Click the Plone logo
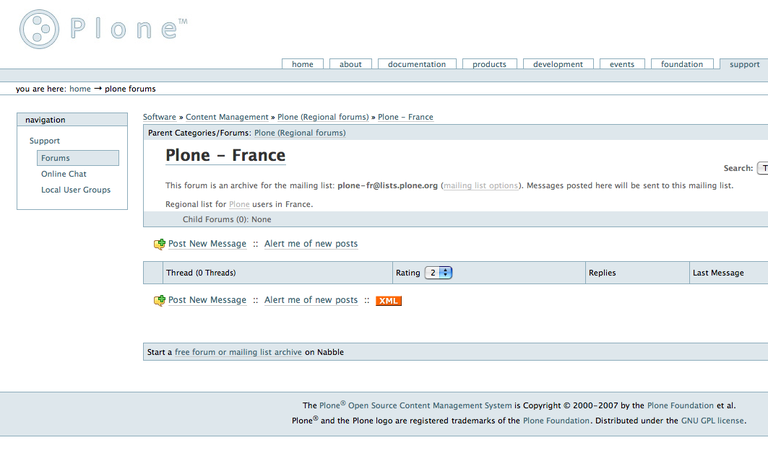The width and height of the screenshot is (768, 453). click(103, 29)
